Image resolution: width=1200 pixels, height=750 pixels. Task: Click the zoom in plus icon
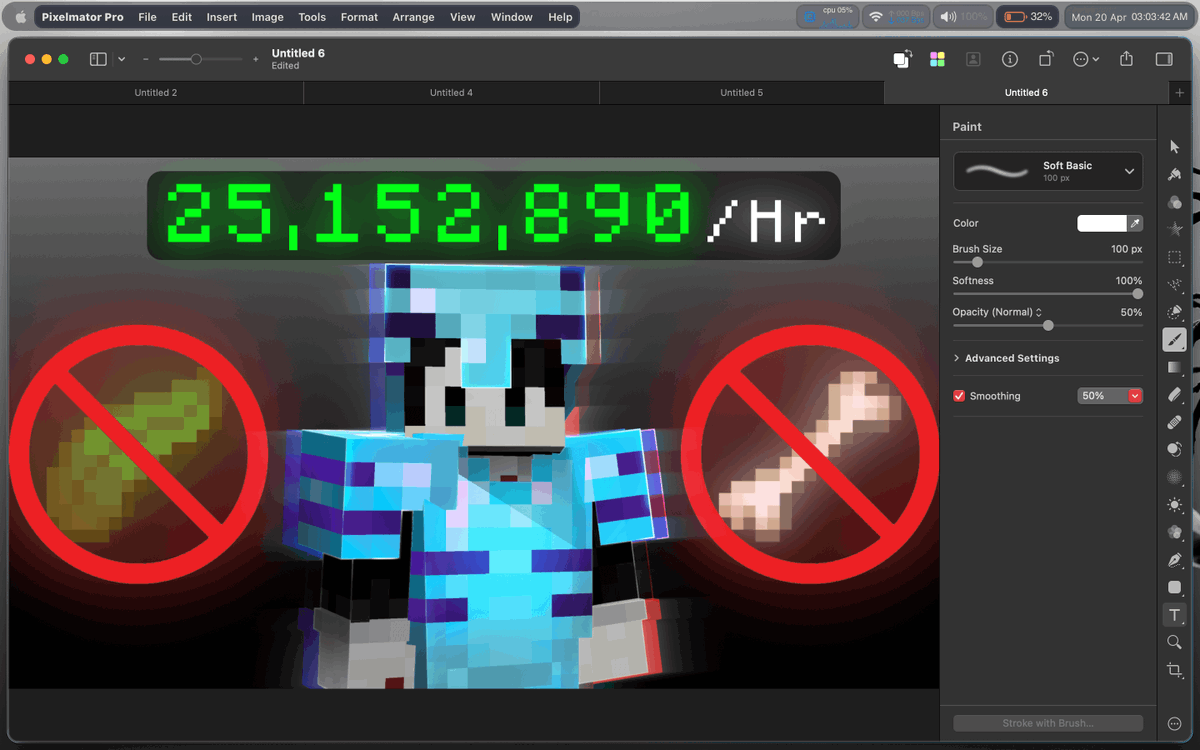point(256,60)
